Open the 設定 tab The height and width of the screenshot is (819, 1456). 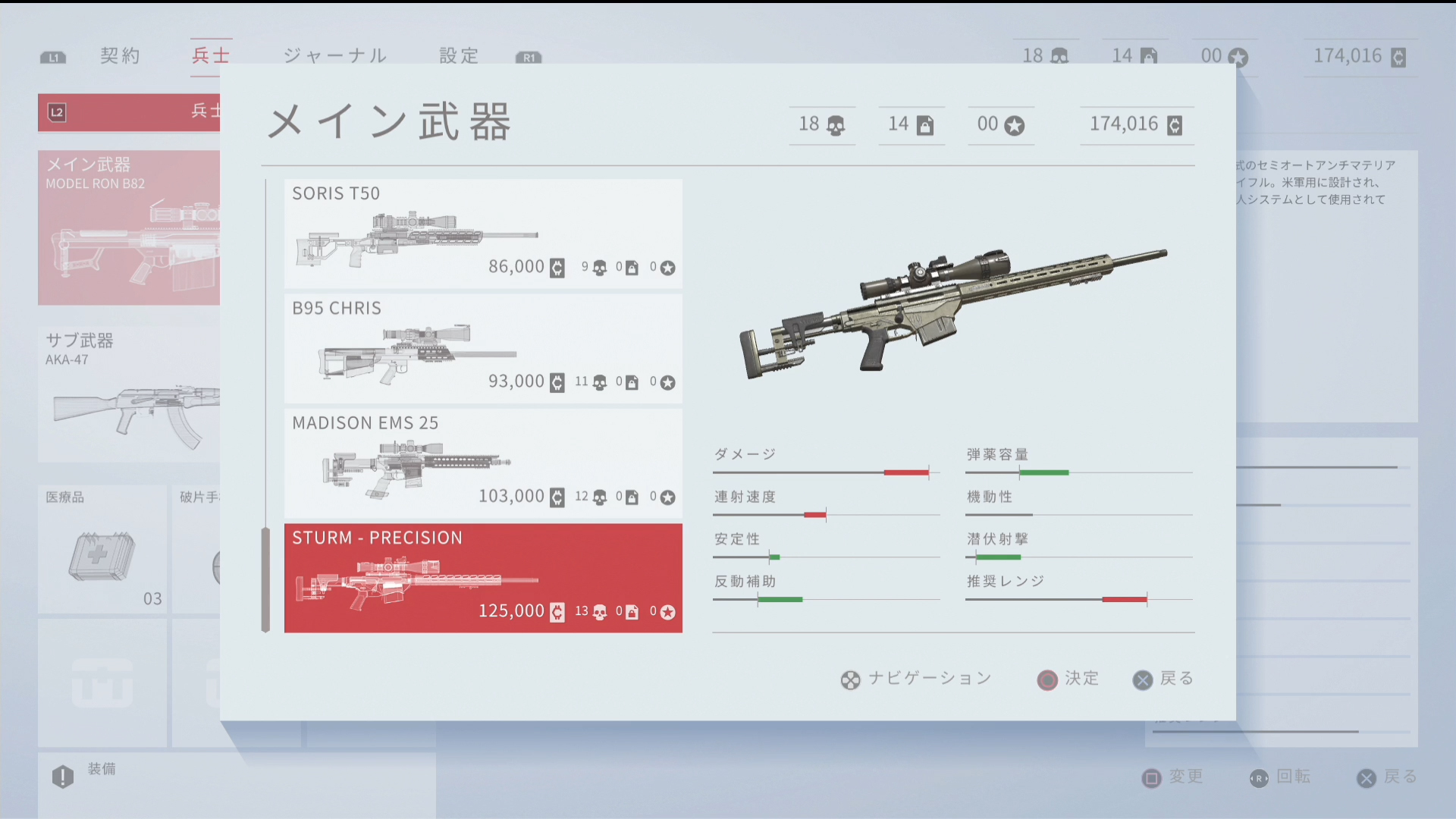459,56
